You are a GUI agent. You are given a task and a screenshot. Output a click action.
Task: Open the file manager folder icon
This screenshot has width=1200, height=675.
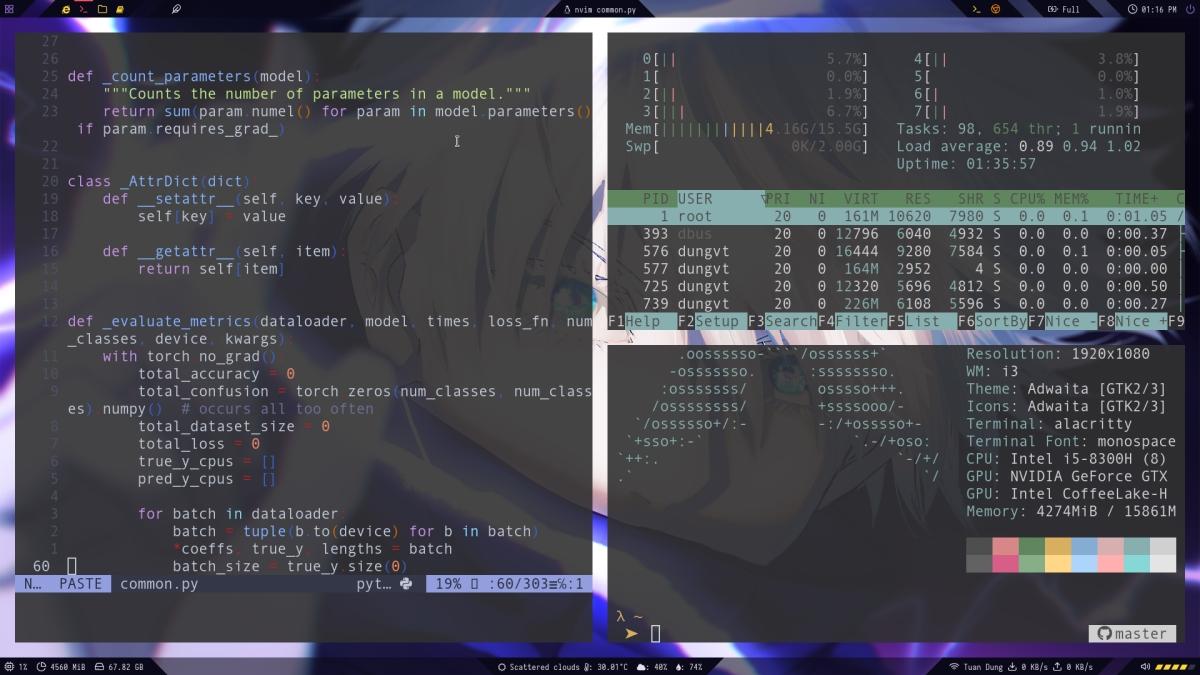point(102,8)
